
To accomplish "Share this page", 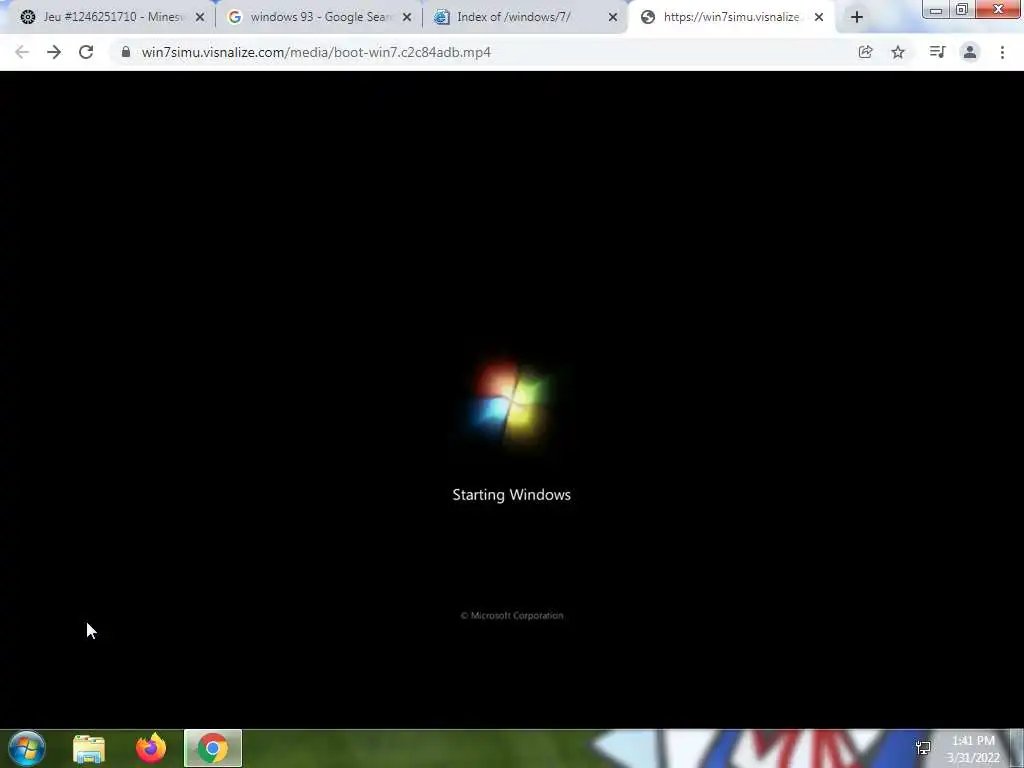I will coord(865,52).
